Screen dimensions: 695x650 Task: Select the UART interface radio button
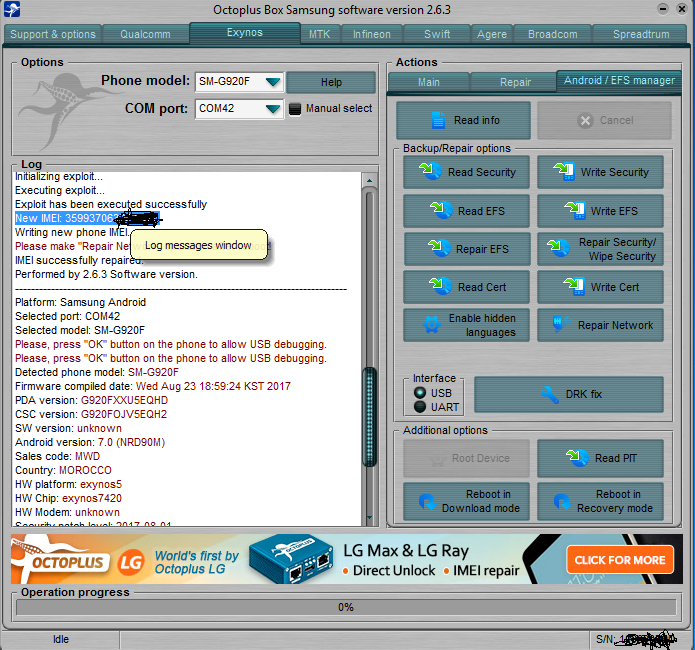419,407
